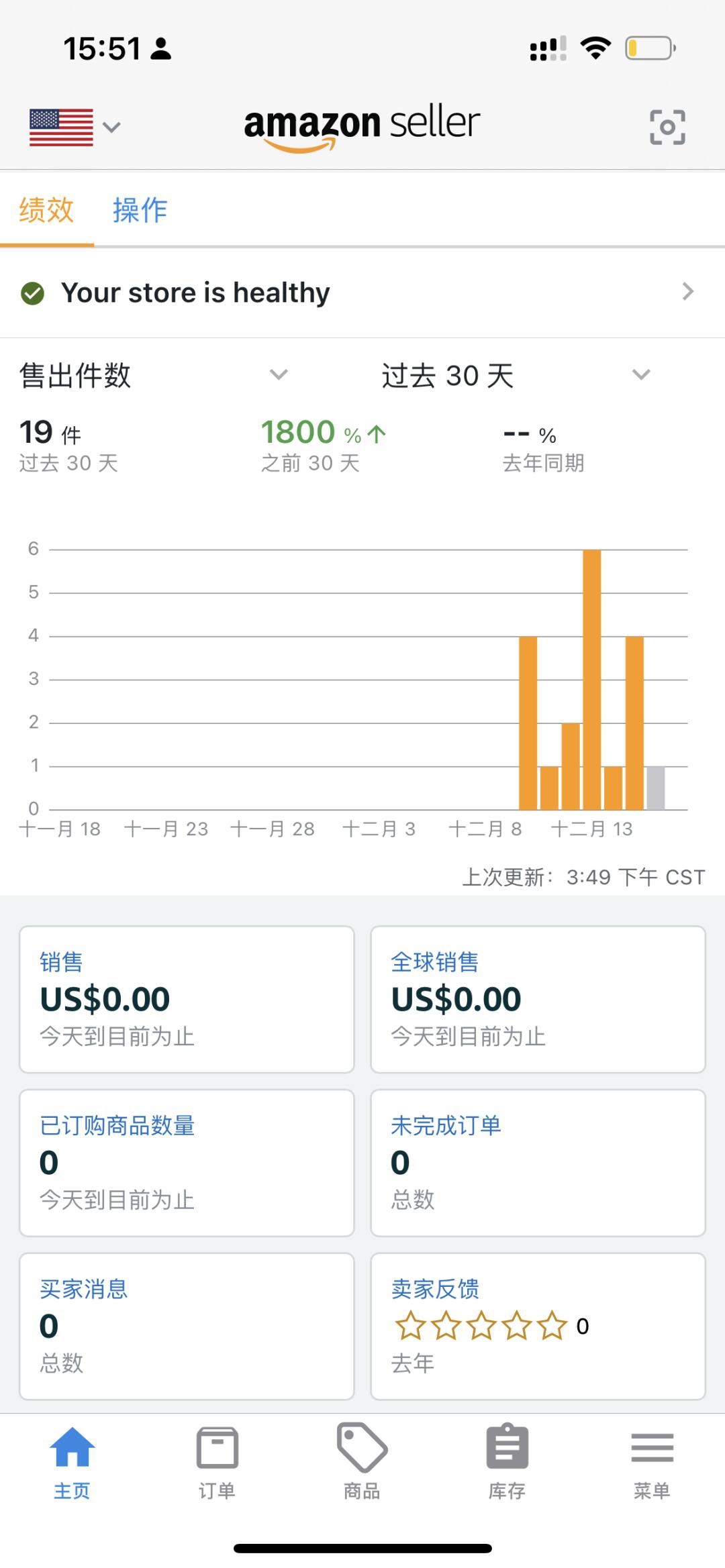725x1568 pixels.
Task: Switch to the 操作 tab
Action: pyautogui.click(x=140, y=210)
